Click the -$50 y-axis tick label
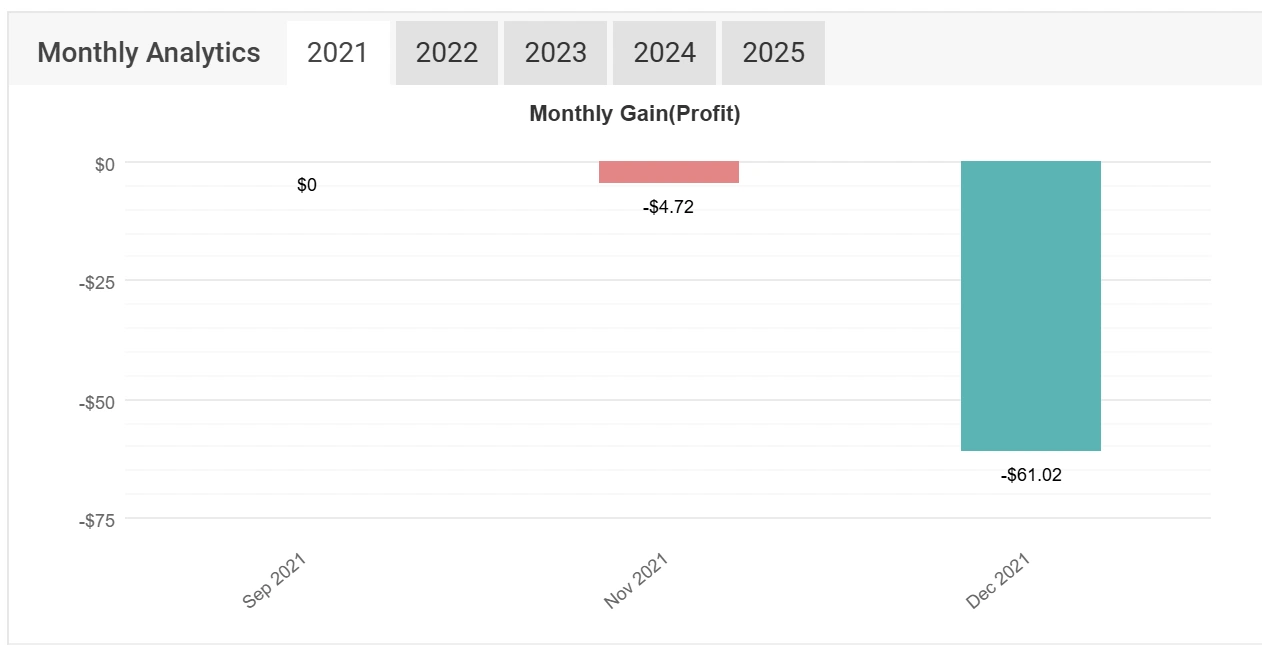 97,402
